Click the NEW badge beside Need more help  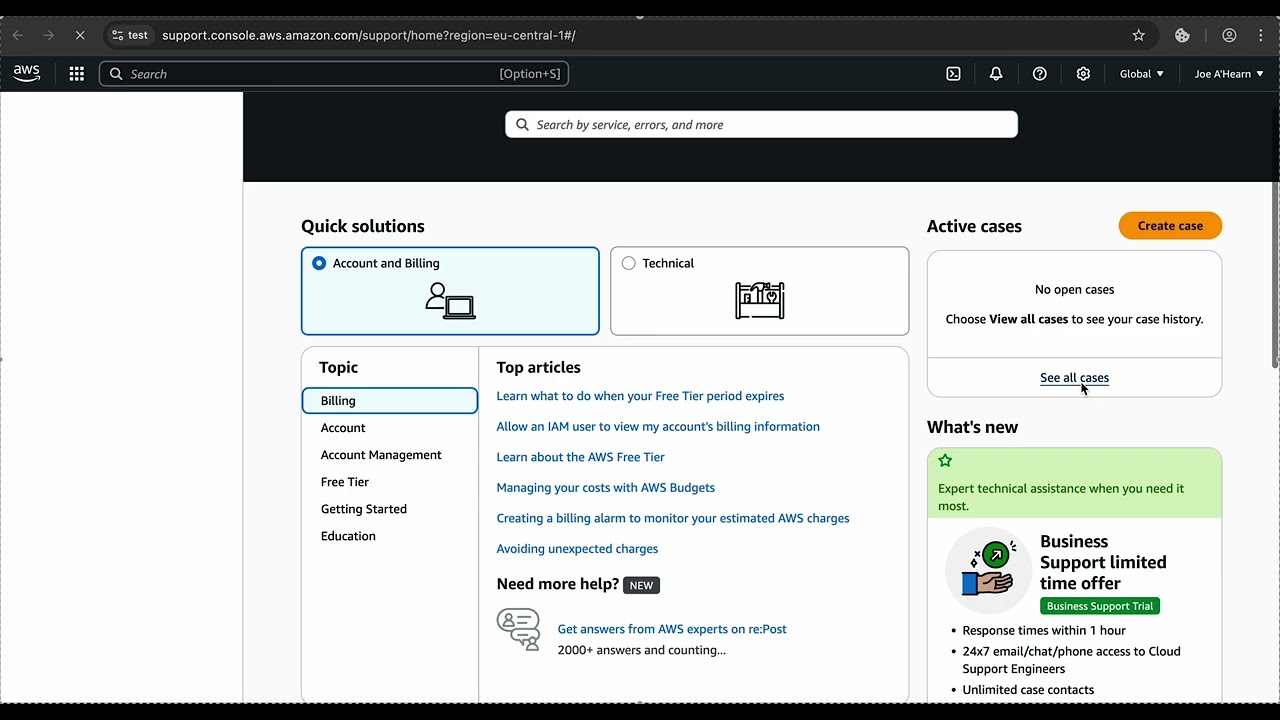(641, 585)
